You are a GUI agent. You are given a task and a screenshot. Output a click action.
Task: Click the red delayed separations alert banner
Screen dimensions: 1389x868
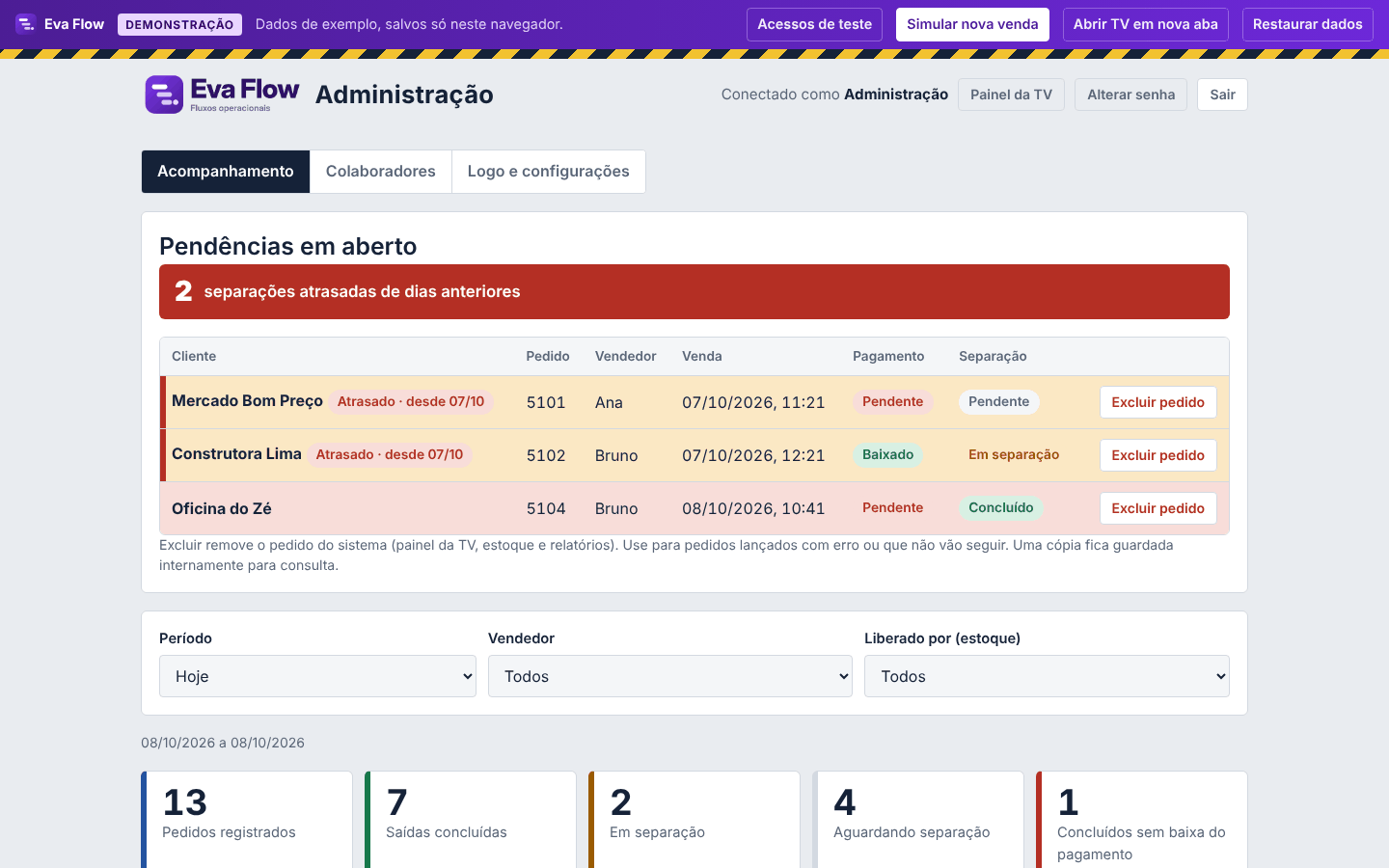click(694, 291)
